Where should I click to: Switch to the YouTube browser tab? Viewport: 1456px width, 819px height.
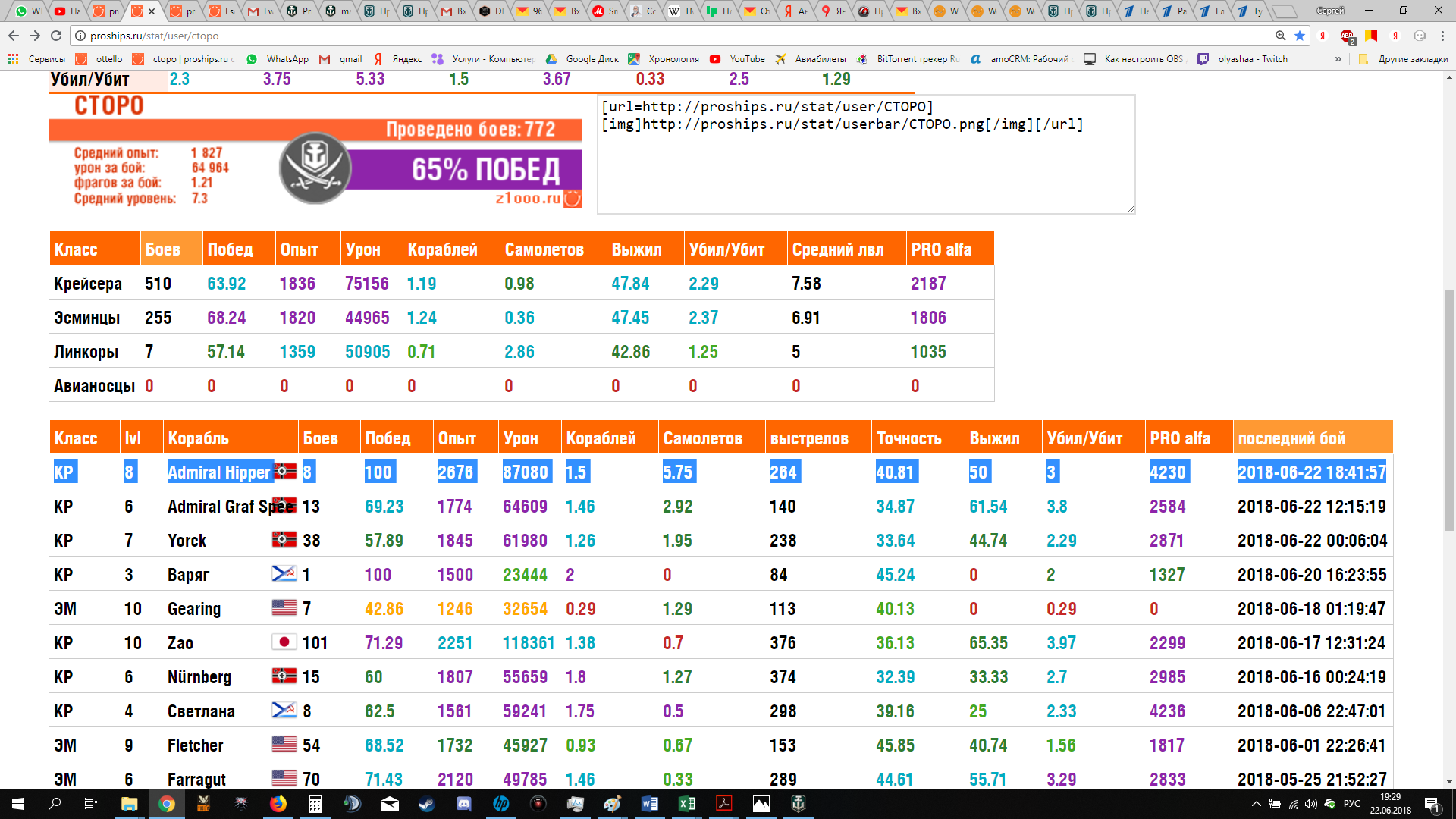(65, 11)
